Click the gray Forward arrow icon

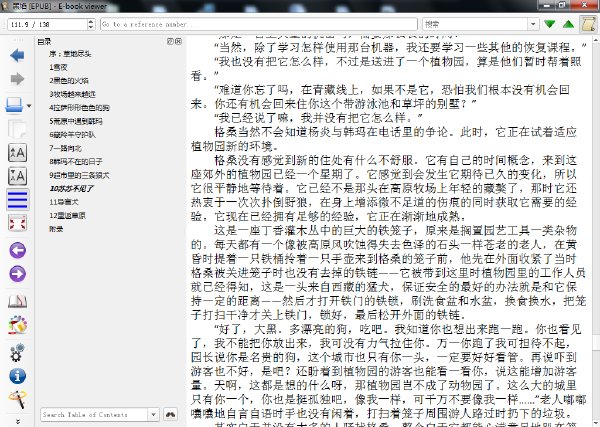click(17, 79)
